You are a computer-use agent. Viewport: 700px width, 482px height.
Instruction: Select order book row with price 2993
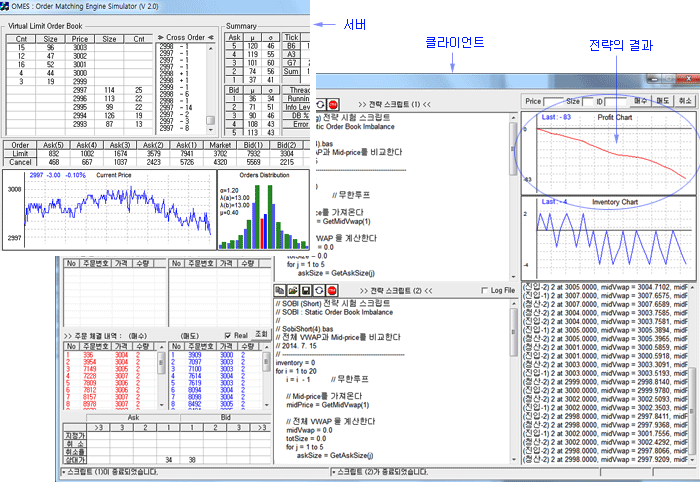pos(80,124)
